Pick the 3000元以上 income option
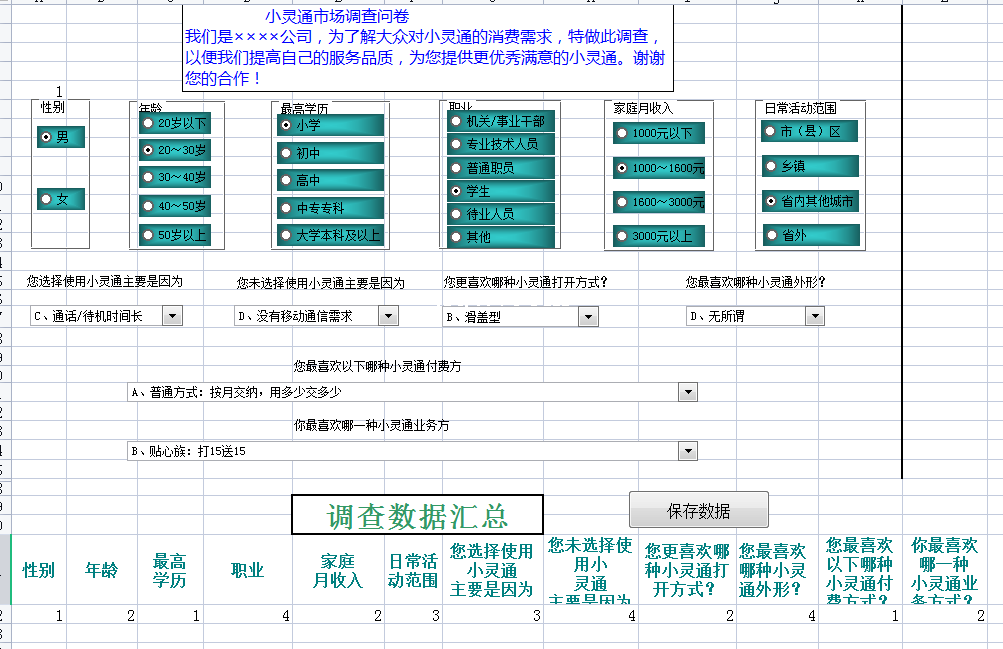The image size is (1003, 649). click(621, 236)
